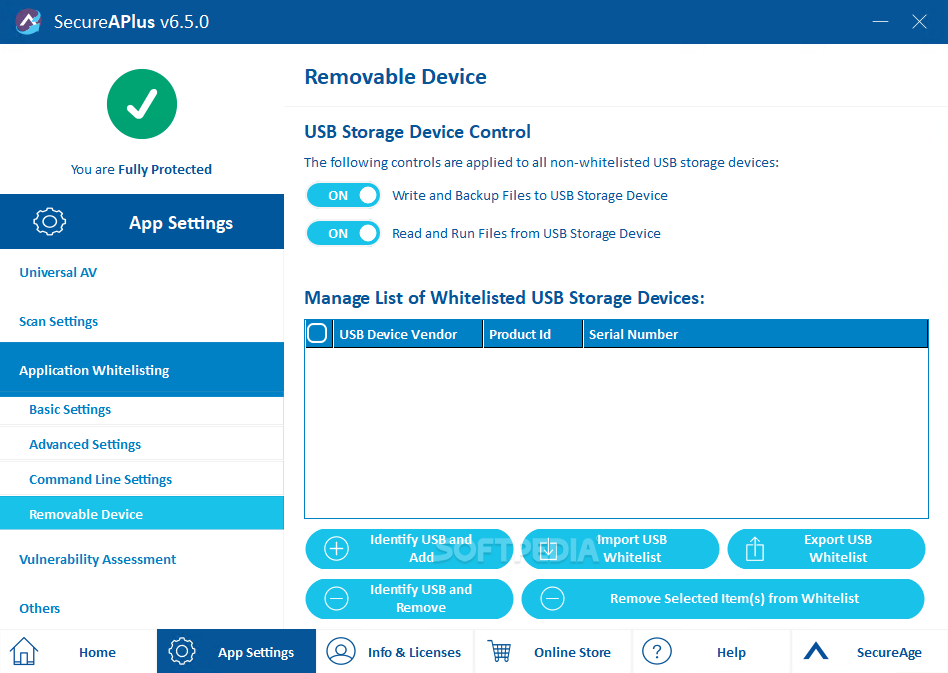Click Identify USB and Remove button text
Viewport: 948px width, 673px height.
pos(421,599)
